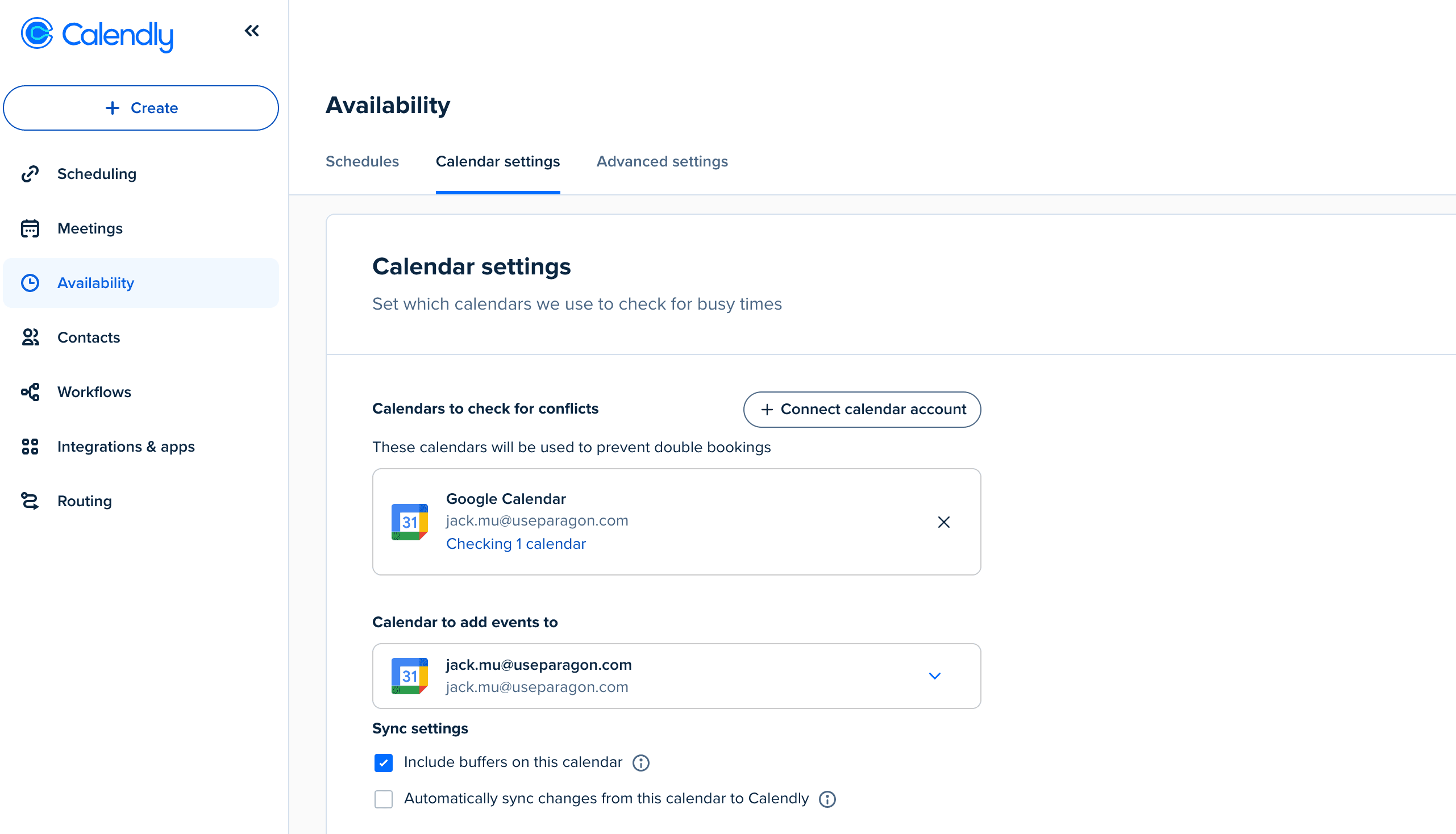Viewport: 1456px width, 834px height.
Task: Enable Automatically sync changes checkbox
Action: point(384,799)
